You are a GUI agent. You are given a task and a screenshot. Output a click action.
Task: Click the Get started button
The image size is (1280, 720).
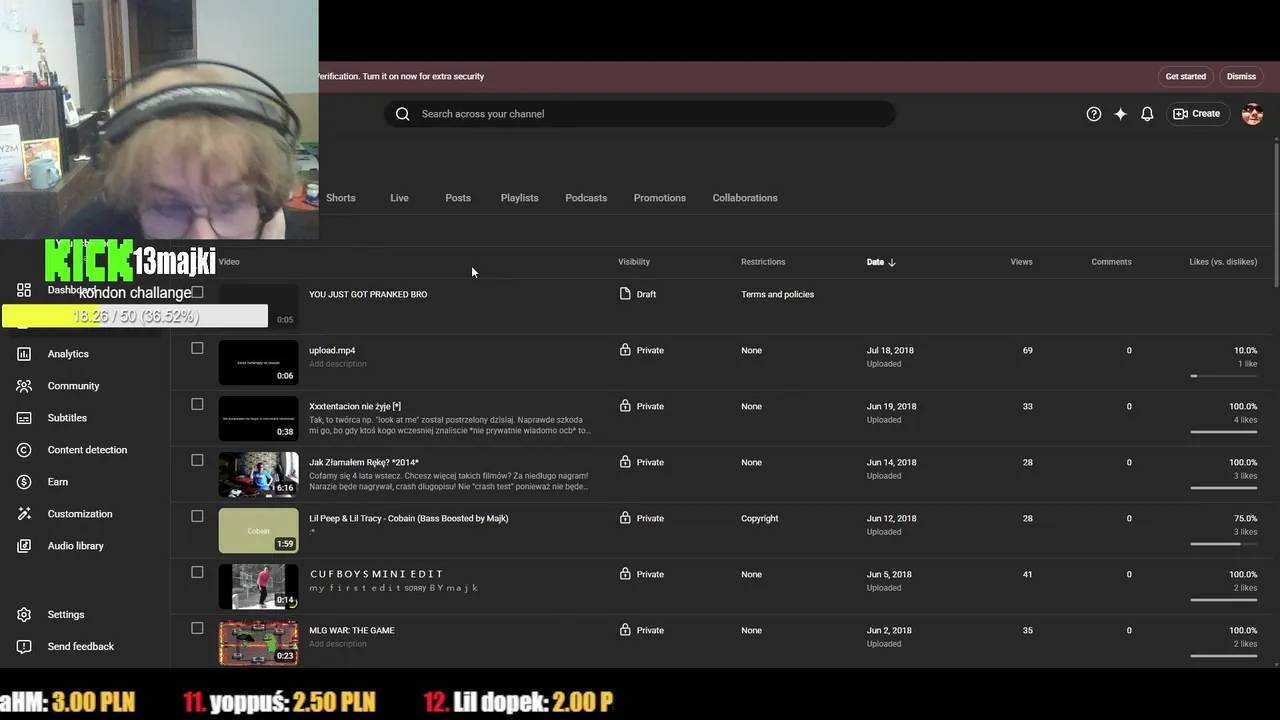point(1186,76)
